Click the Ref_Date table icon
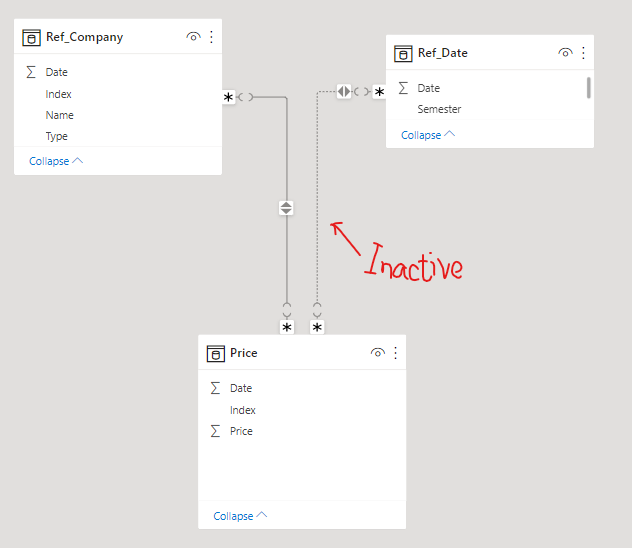Screen dimensions: 632x548 point(403,53)
